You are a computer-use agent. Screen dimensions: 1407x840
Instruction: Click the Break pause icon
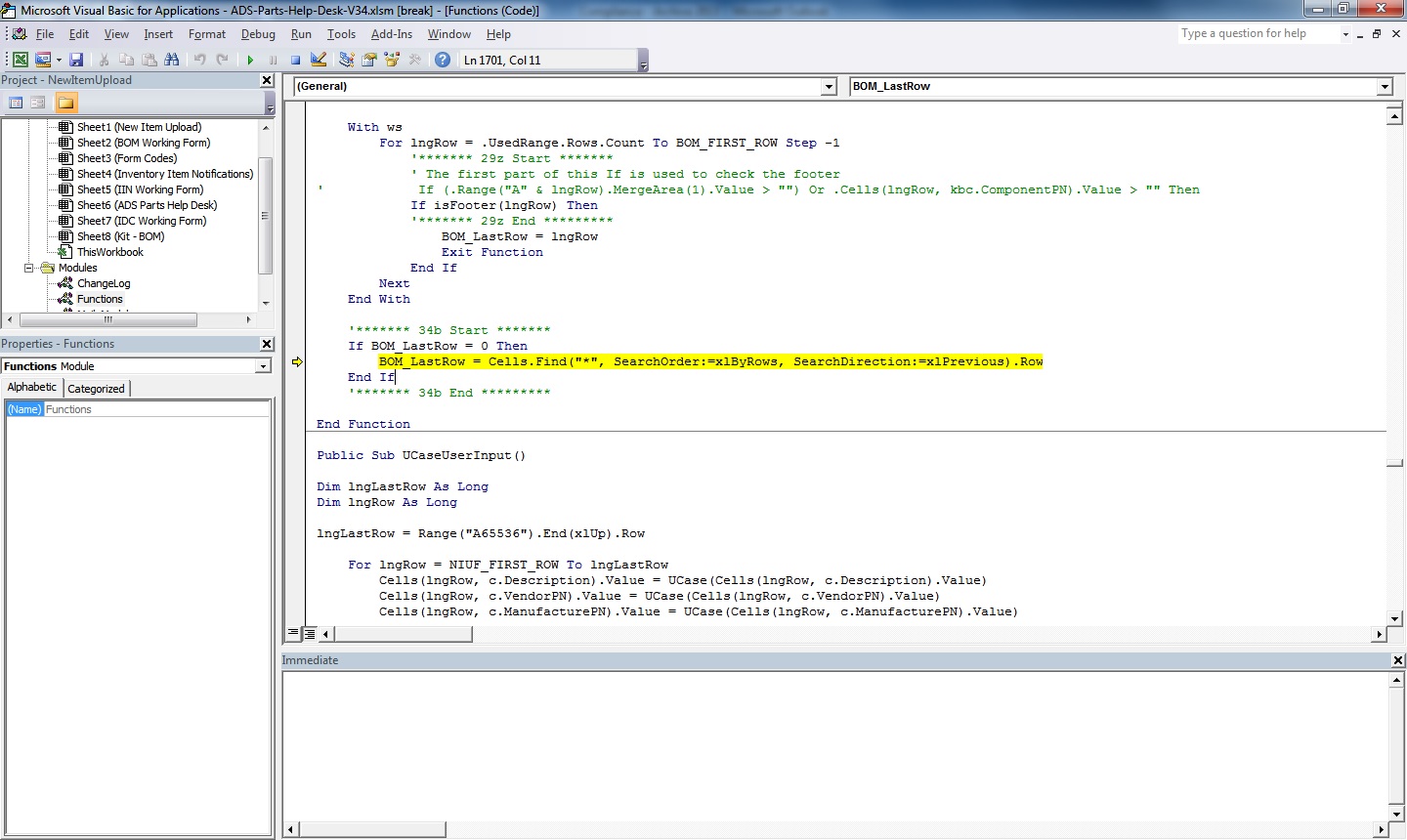(x=273, y=60)
